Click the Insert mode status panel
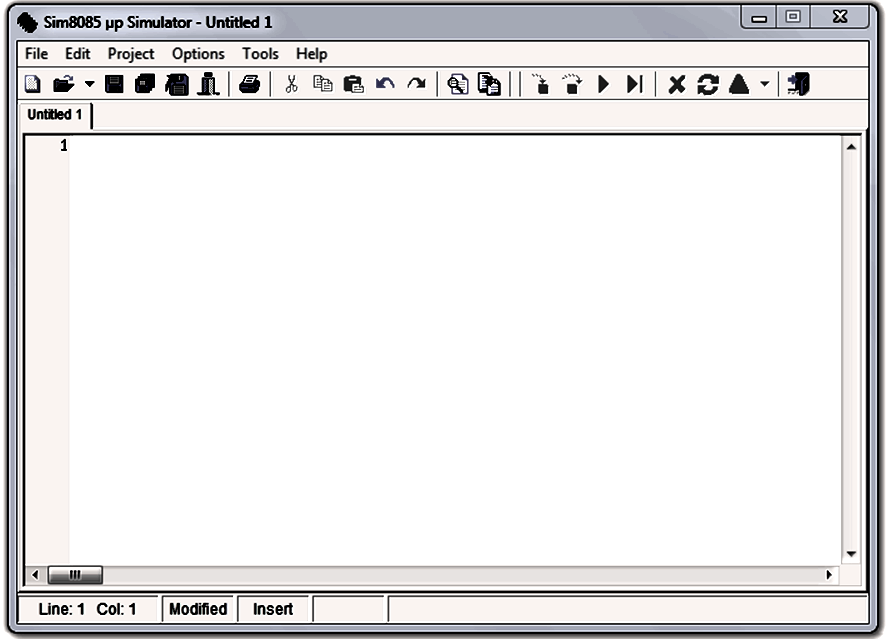 point(273,609)
